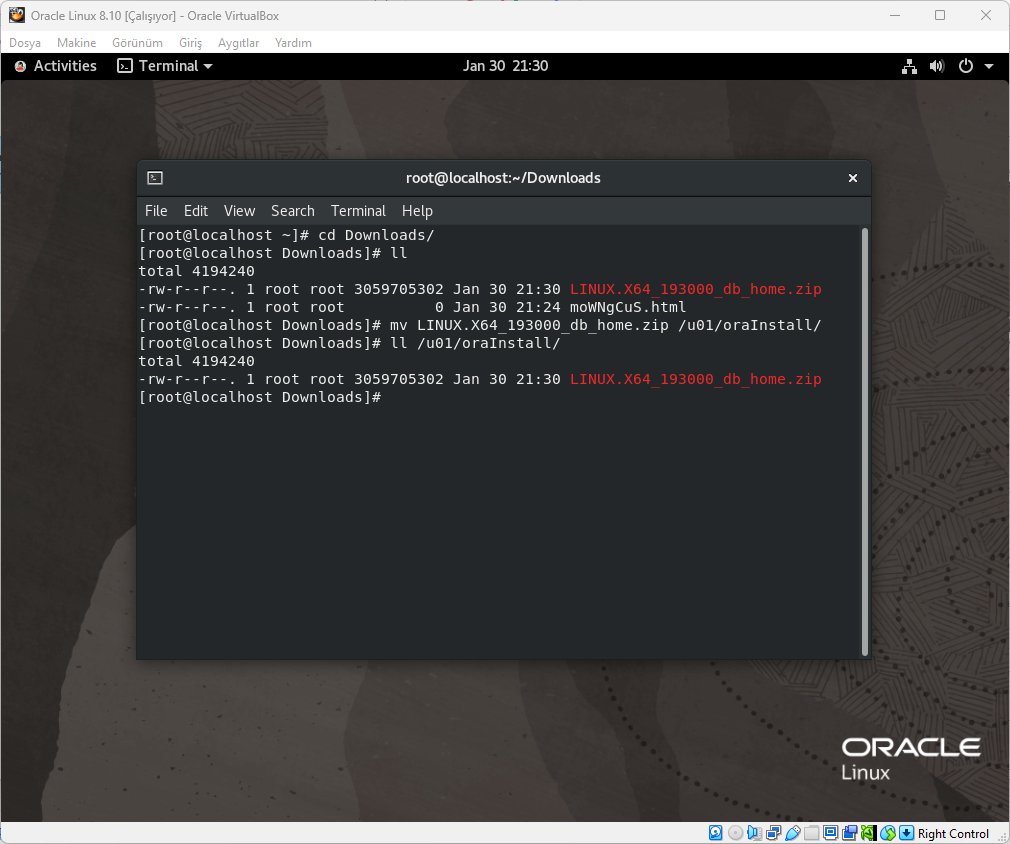Open the USB devices status icon
Viewport: 1010px width, 844px height.
coord(792,833)
